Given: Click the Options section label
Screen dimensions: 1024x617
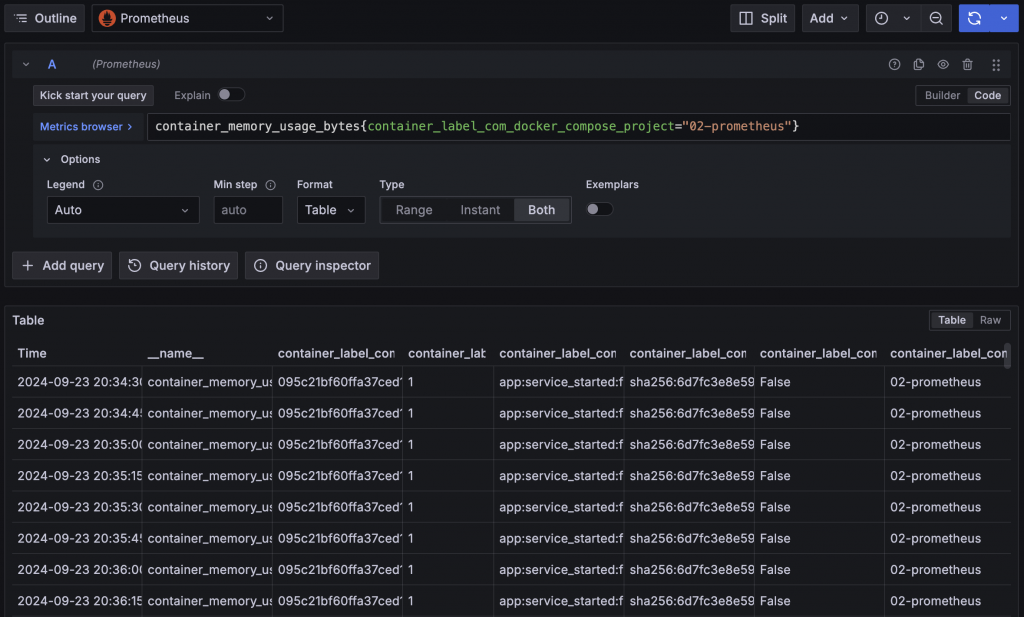Looking at the screenshot, I should click(80, 159).
